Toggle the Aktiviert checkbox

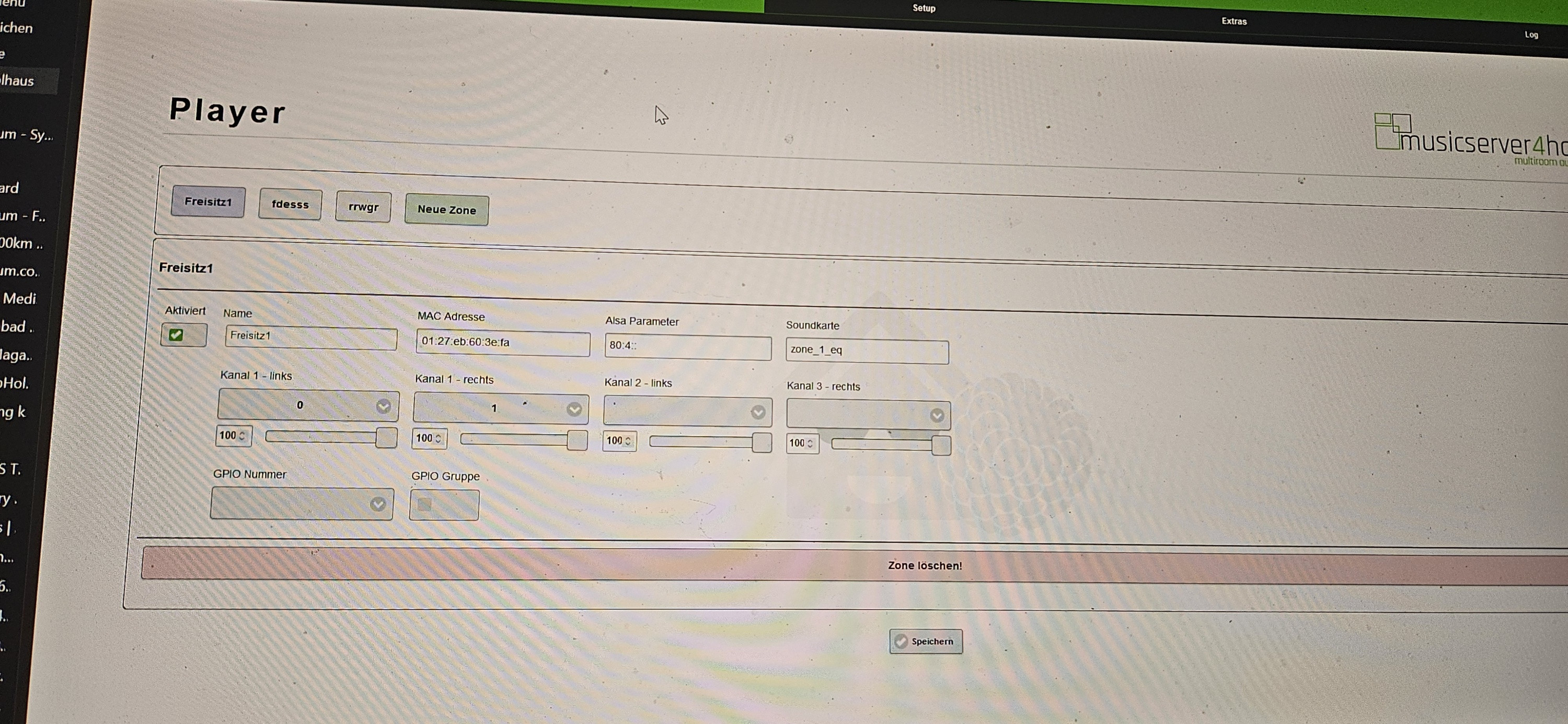pyautogui.click(x=177, y=335)
